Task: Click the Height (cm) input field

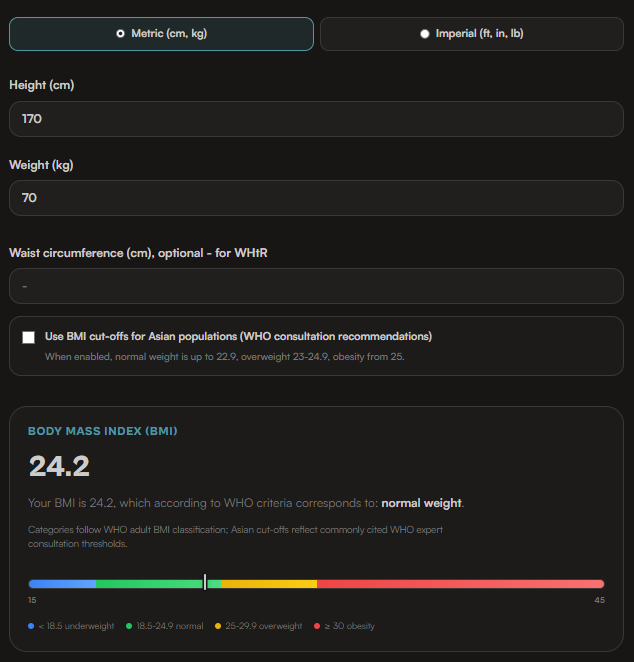Action: pos(317,119)
